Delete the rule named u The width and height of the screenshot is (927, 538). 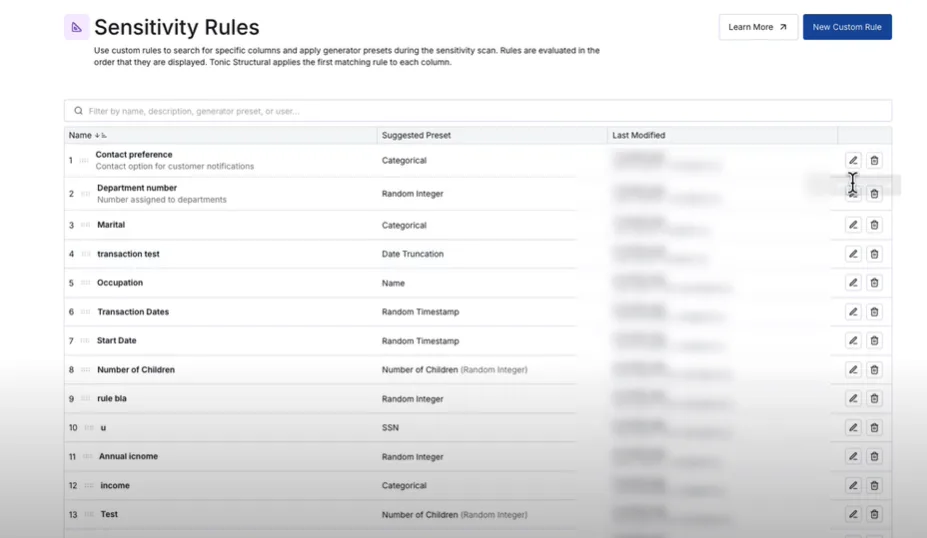874,427
